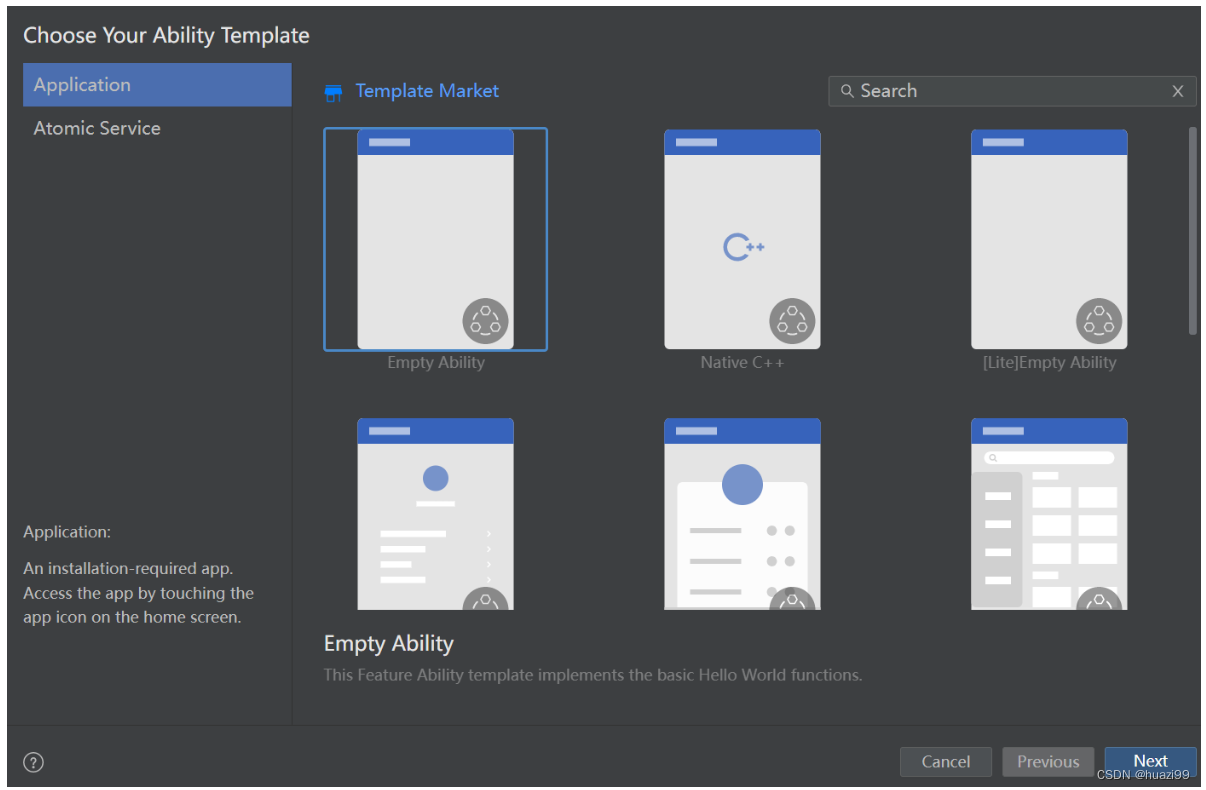Screen dimensions: 1206x790
Task: Select the Empty Ability template thumbnail
Action: [x=435, y=239]
